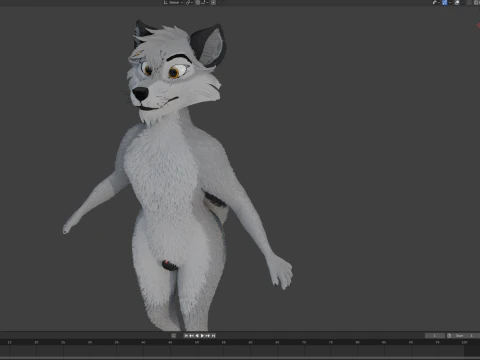
Task: Click the blue viewport gizmo toggle icon
Action: 445,2
